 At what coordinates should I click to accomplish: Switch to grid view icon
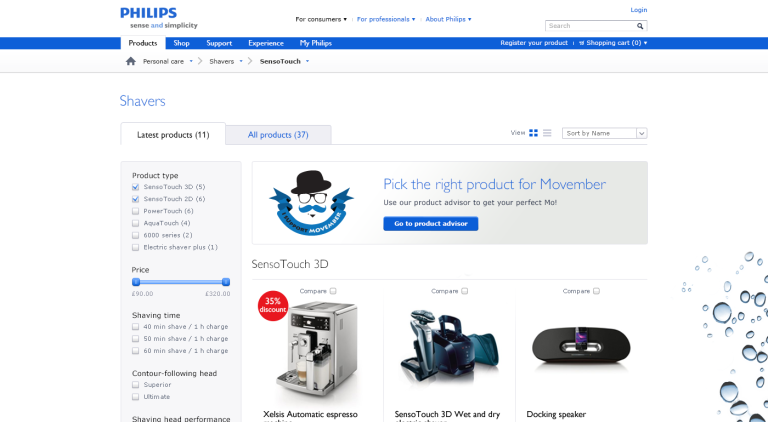(533, 133)
